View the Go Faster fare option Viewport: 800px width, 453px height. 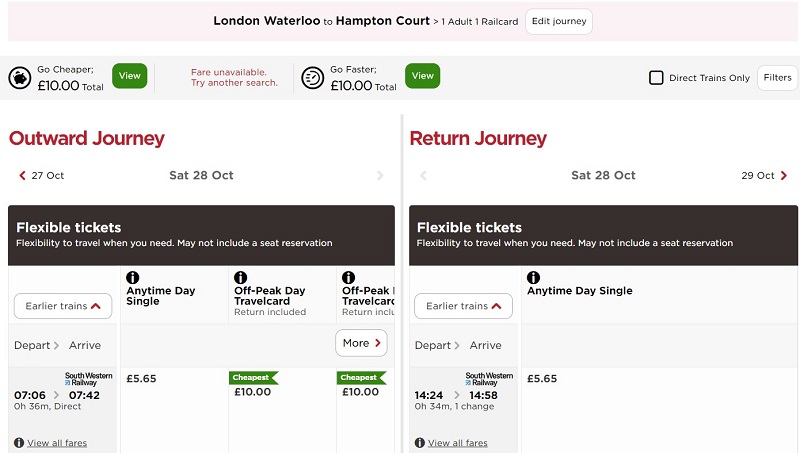click(x=422, y=76)
